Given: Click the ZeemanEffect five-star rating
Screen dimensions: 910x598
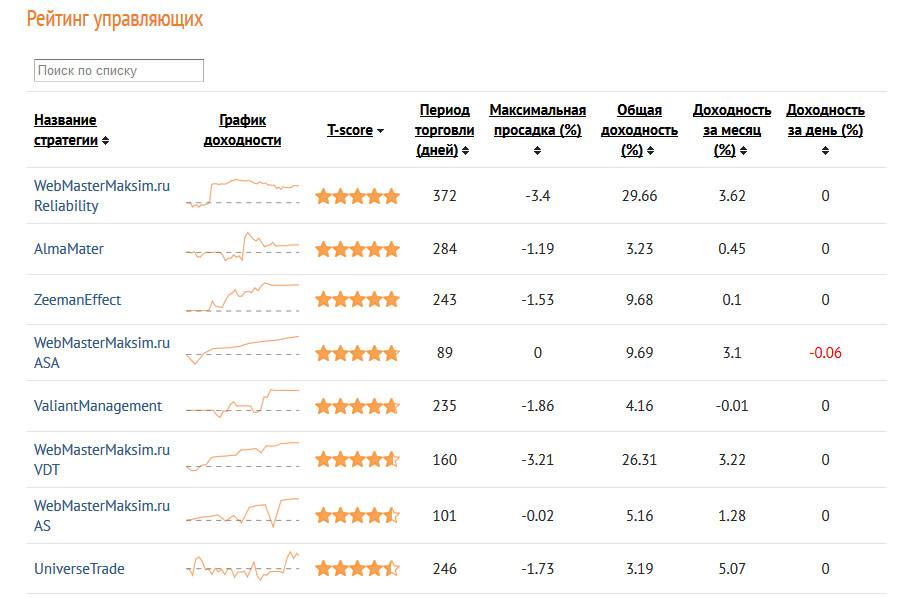Looking at the screenshot, I should [357, 300].
